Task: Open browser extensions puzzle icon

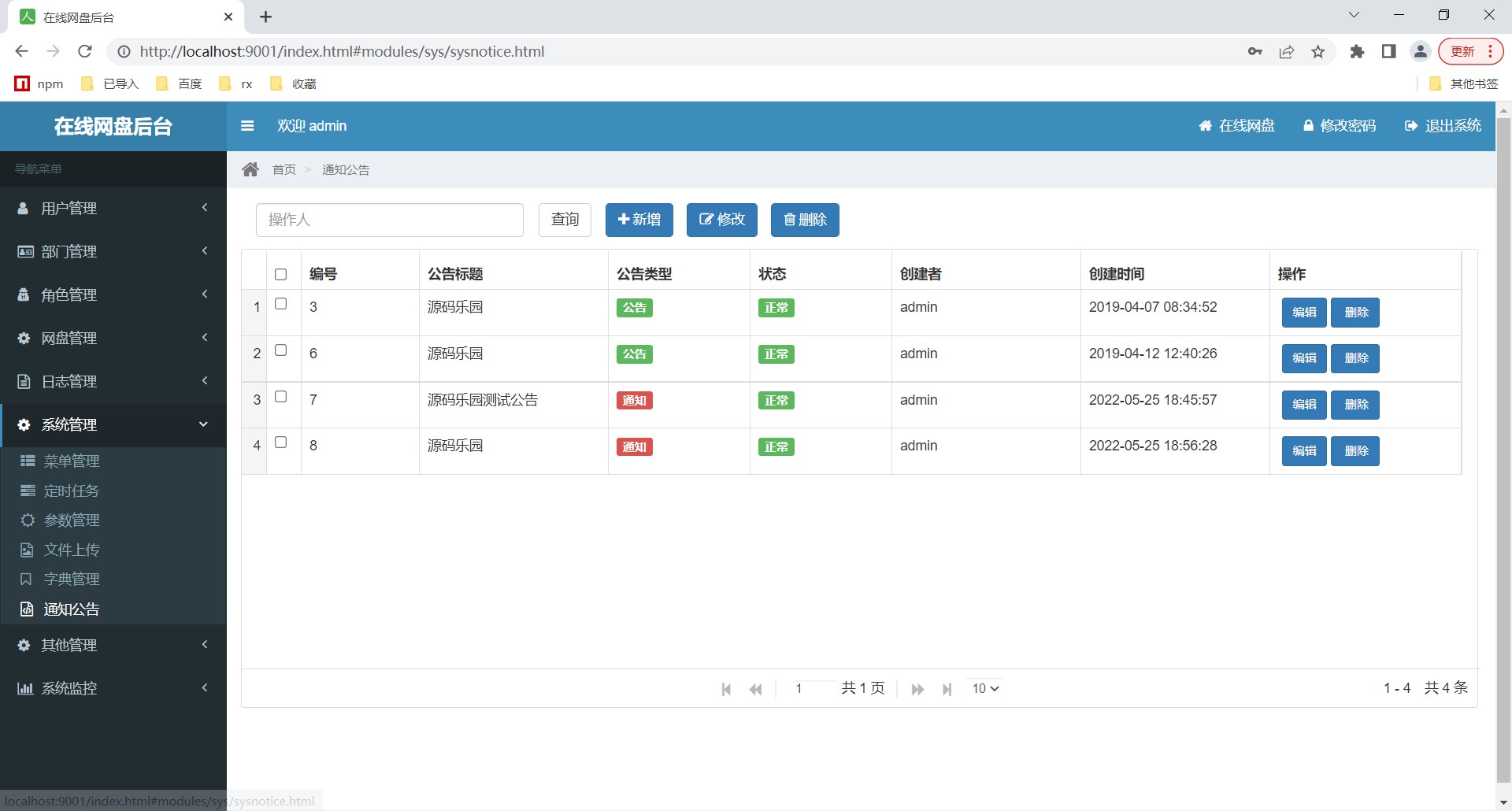Action: [1357, 52]
